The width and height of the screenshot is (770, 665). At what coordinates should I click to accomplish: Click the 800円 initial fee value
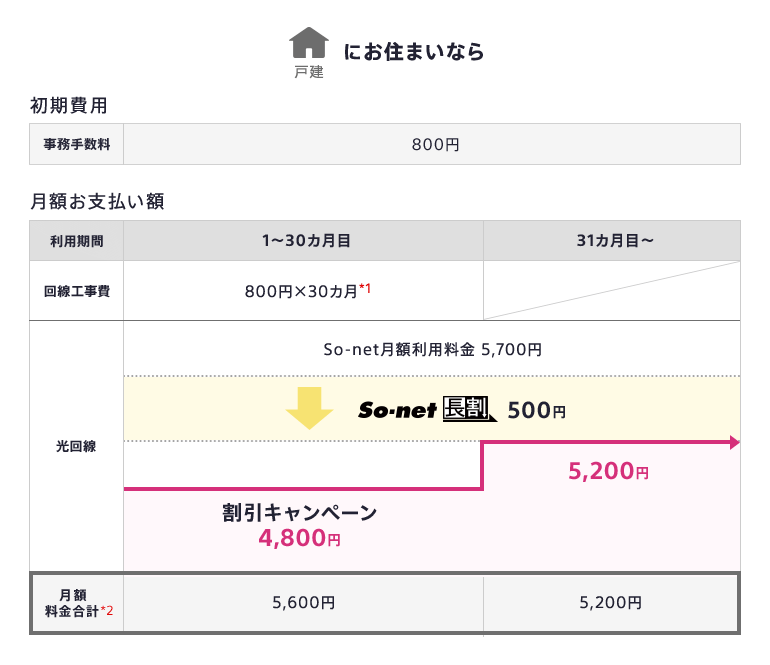[x=435, y=144]
